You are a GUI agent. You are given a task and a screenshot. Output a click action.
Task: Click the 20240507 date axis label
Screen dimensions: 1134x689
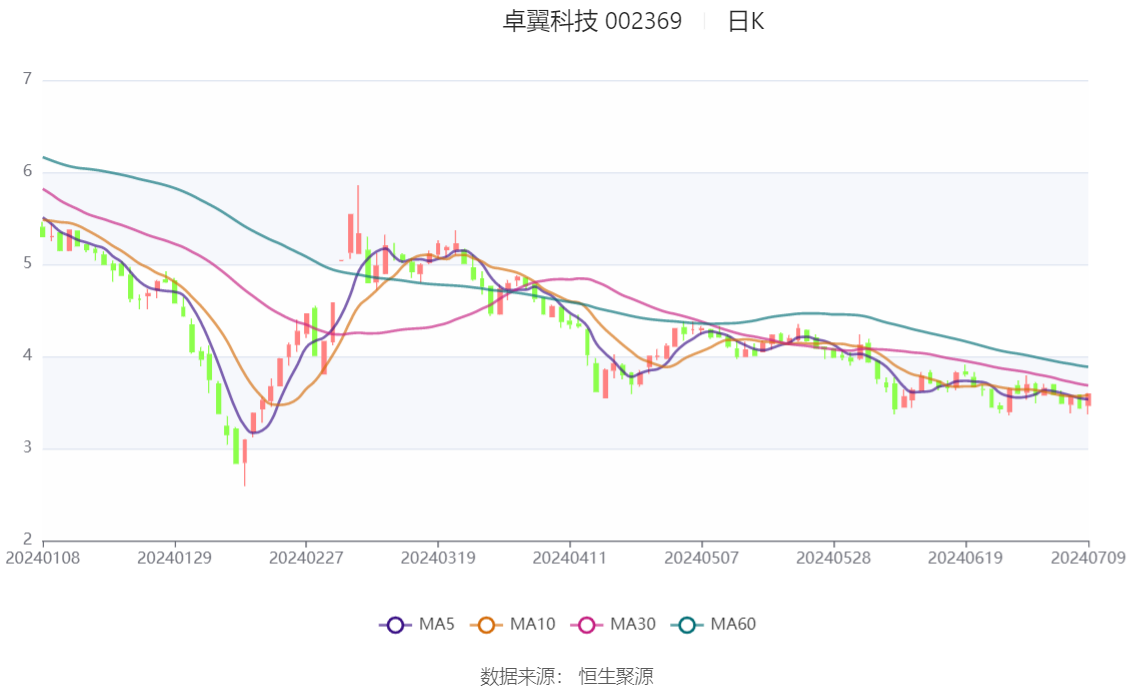pyautogui.click(x=702, y=558)
